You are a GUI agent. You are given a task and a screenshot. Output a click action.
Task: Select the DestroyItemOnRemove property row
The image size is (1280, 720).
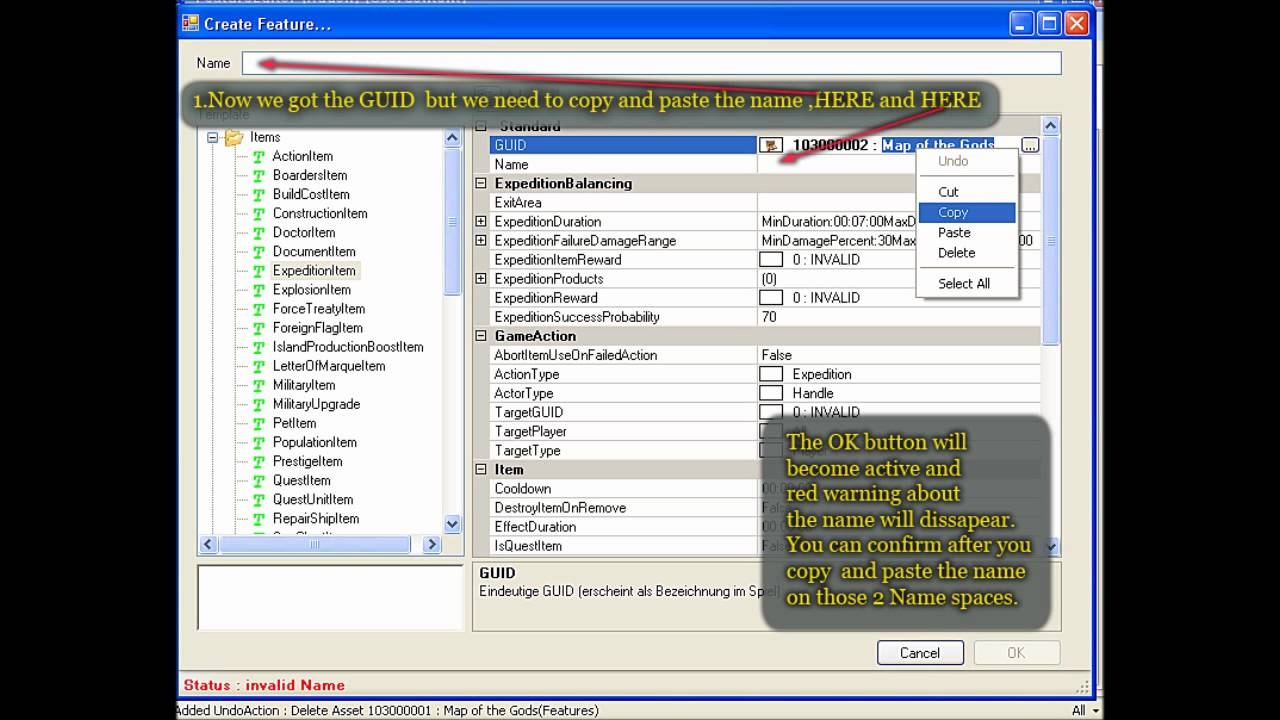click(x=765, y=507)
